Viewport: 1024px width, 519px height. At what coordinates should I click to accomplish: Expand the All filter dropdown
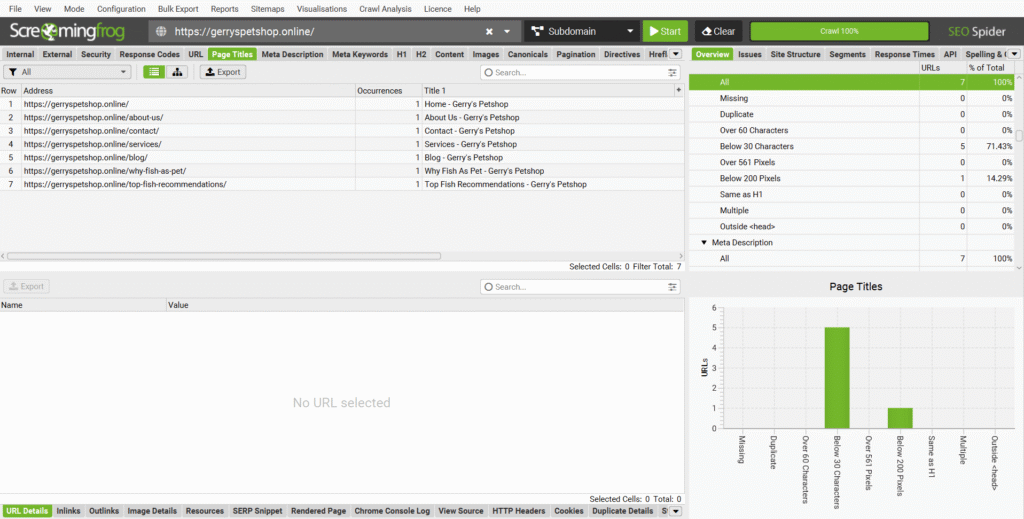(x=68, y=72)
